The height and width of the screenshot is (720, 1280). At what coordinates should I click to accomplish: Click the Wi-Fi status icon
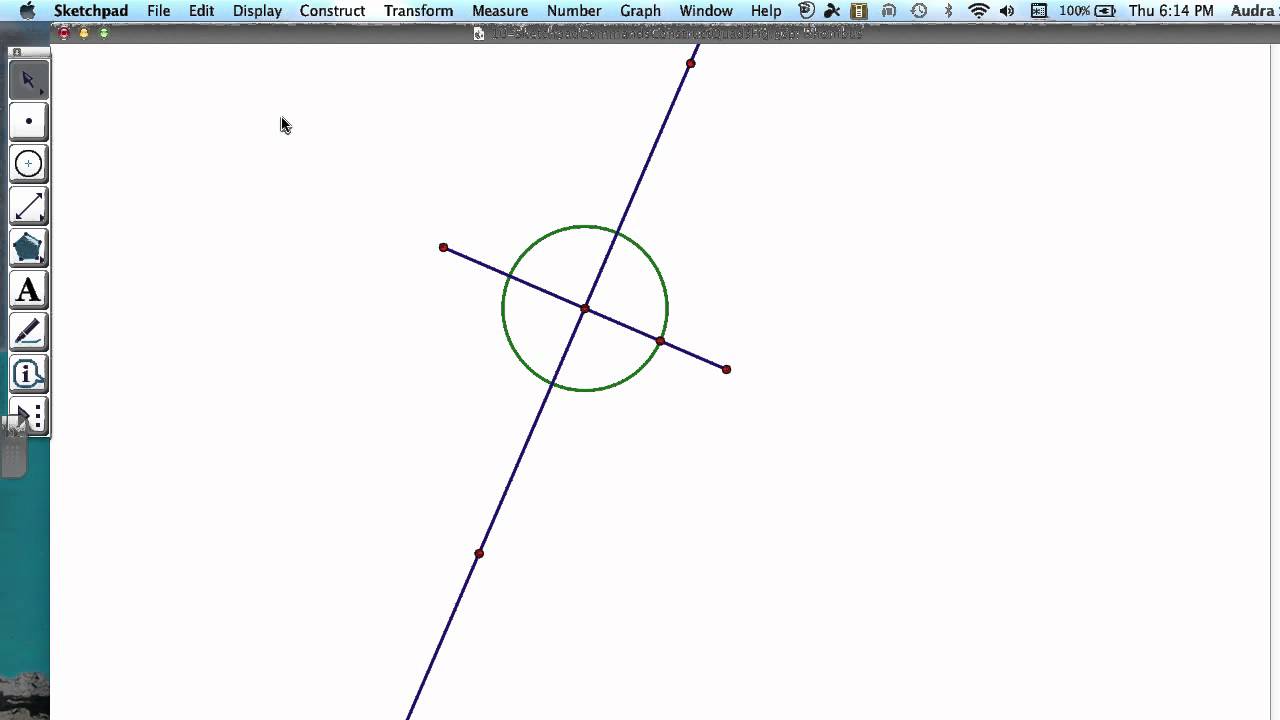coord(979,11)
